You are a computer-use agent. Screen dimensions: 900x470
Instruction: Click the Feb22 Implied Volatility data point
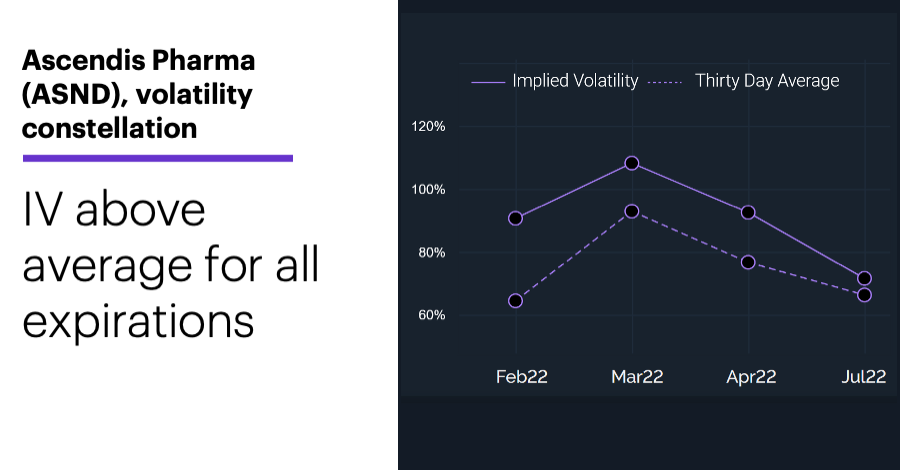tap(515, 218)
